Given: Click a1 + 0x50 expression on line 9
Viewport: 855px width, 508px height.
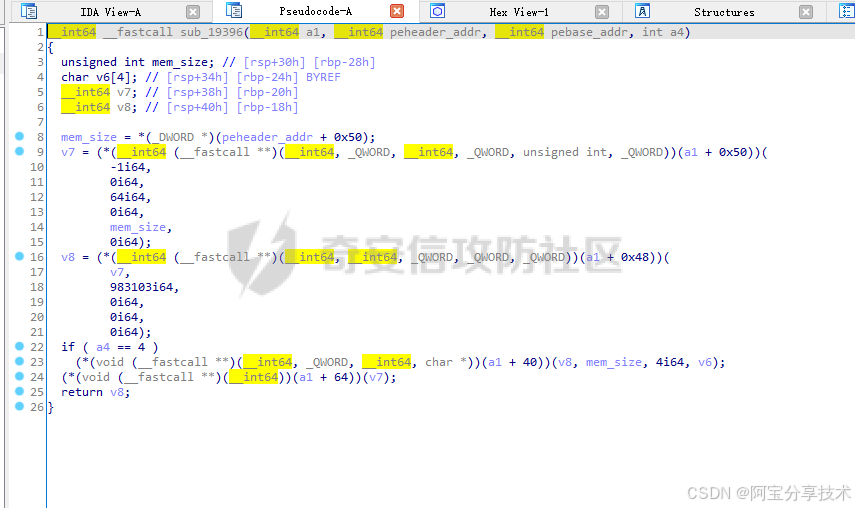Looking at the screenshot, I should (716, 152).
